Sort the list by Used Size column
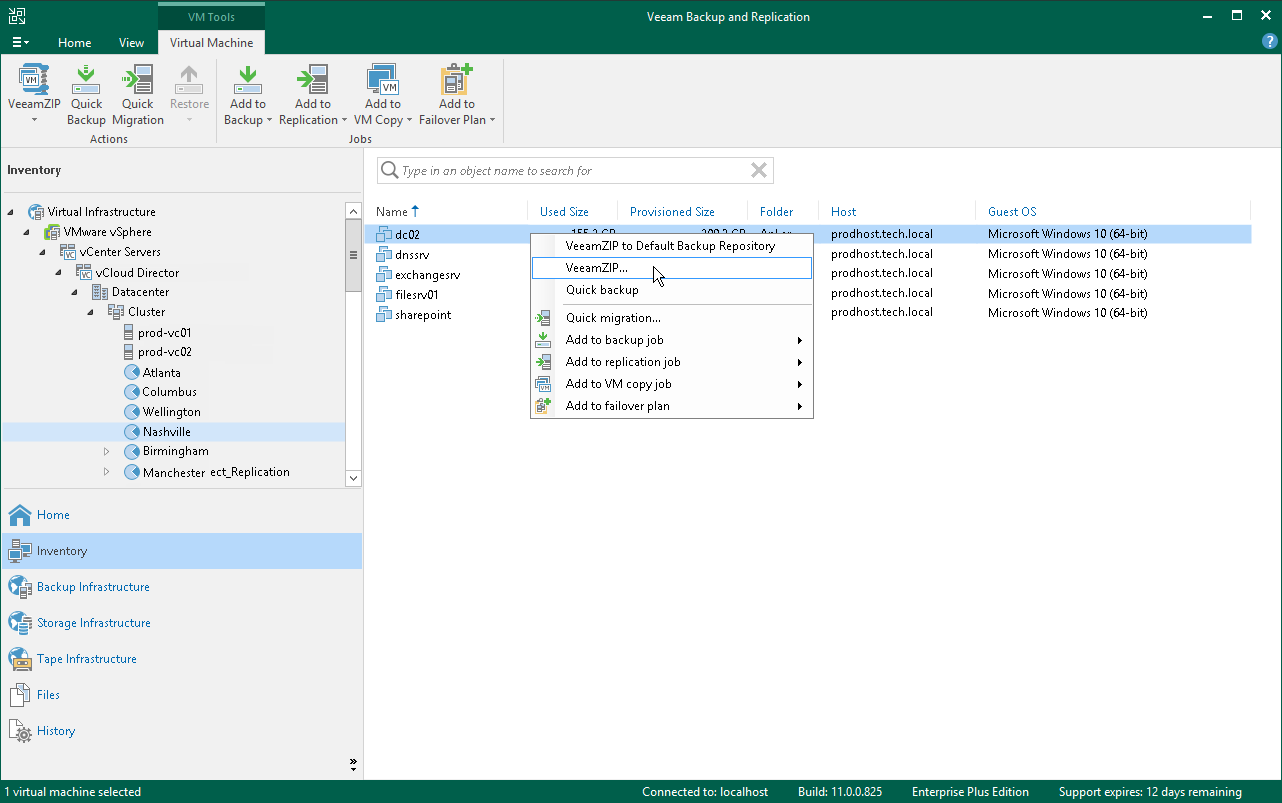This screenshot has width=1282, height=803. [564, 212]
